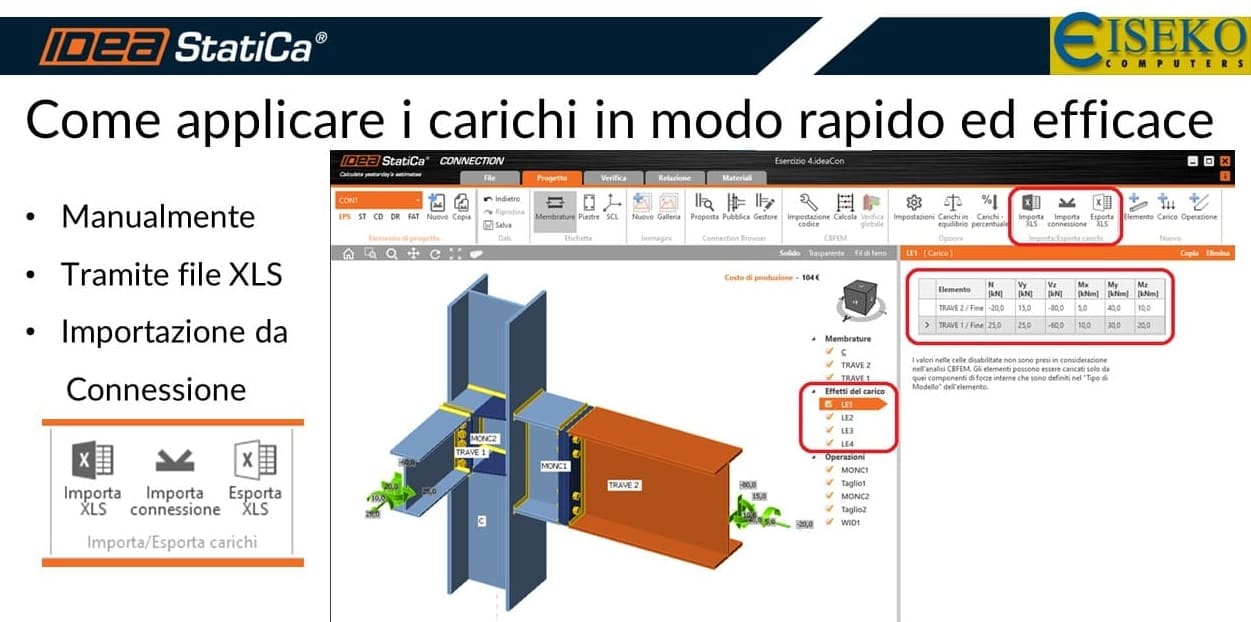Viewport: 1251px width, 622px height.
Task: Click Elimina in the LE1 header bar
Action: click(x=1217, y=254)
